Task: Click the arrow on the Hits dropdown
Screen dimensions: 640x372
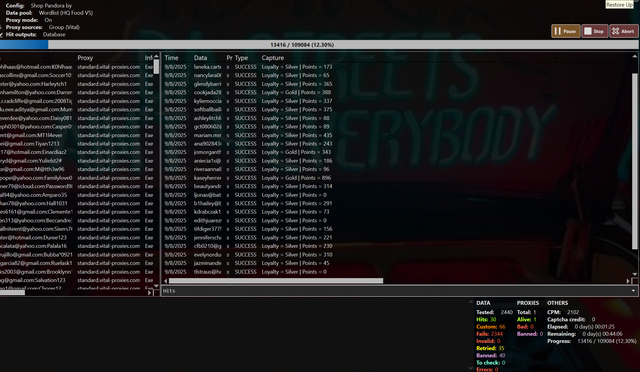Action: pos(633,291)
